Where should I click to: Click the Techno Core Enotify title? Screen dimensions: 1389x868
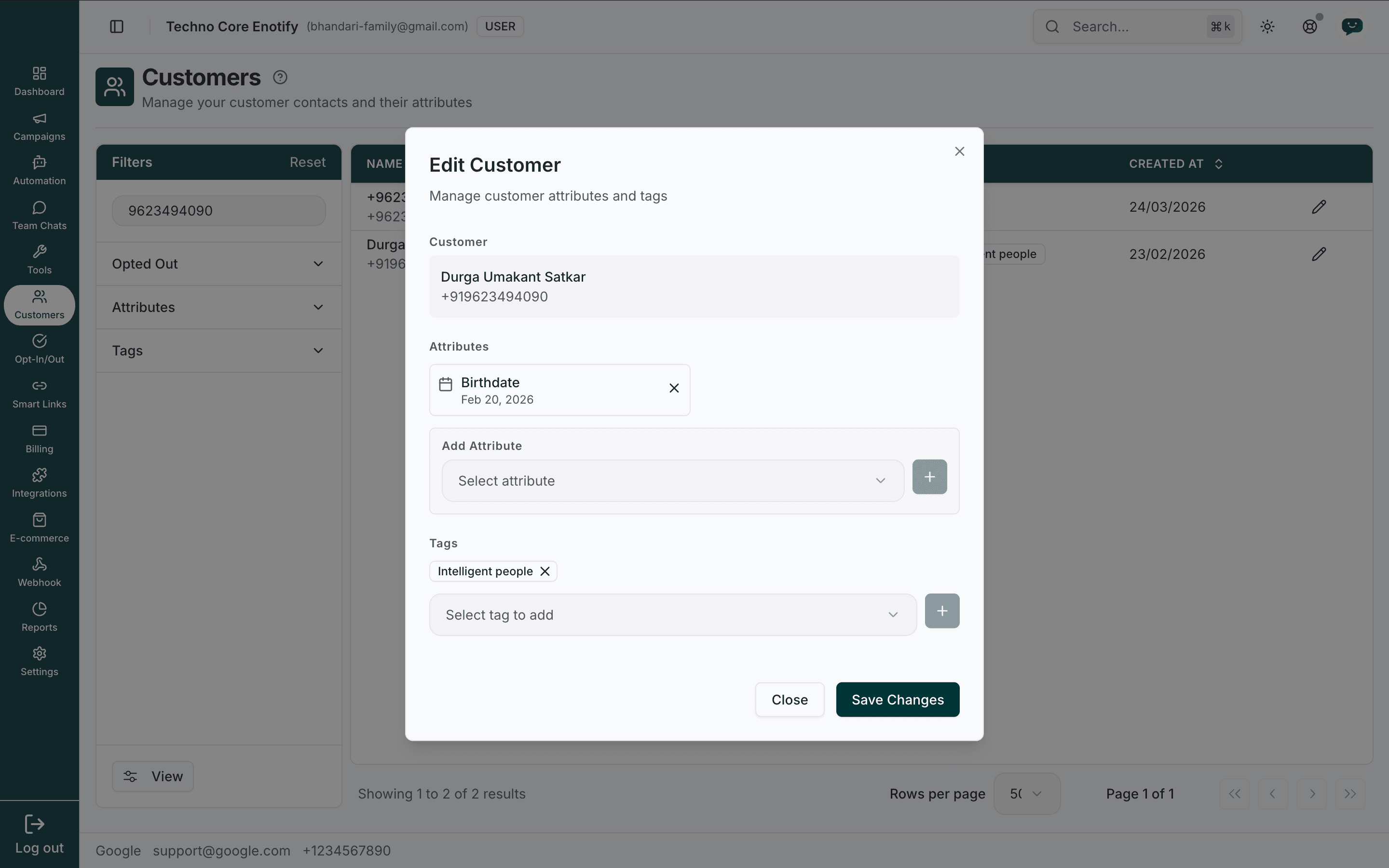point(232,27)
